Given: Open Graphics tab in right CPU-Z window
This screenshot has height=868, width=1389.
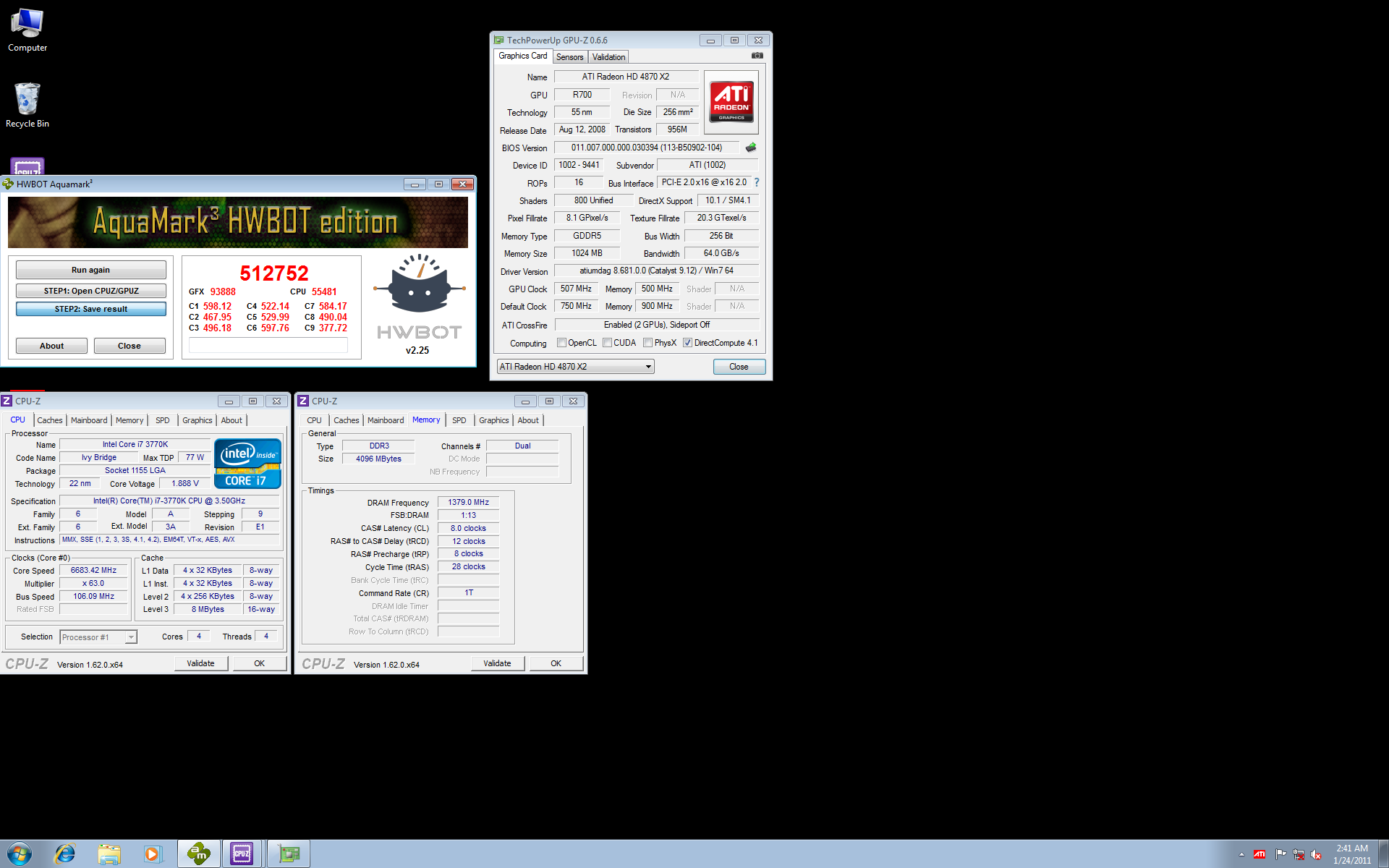Looking at the screenshot, I should (x=494, y=420).
